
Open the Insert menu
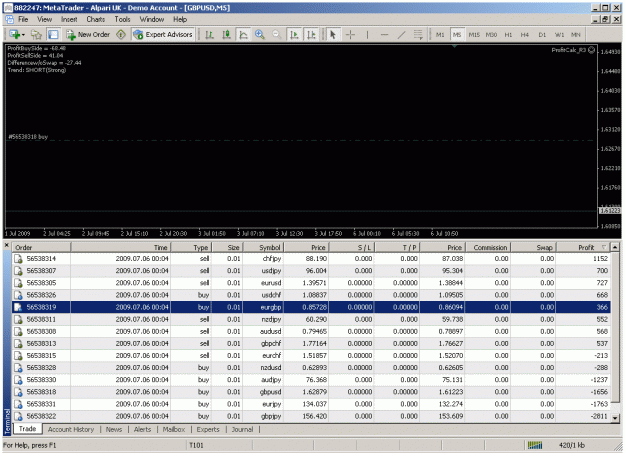pyautogui.click(x=69, y=19)
